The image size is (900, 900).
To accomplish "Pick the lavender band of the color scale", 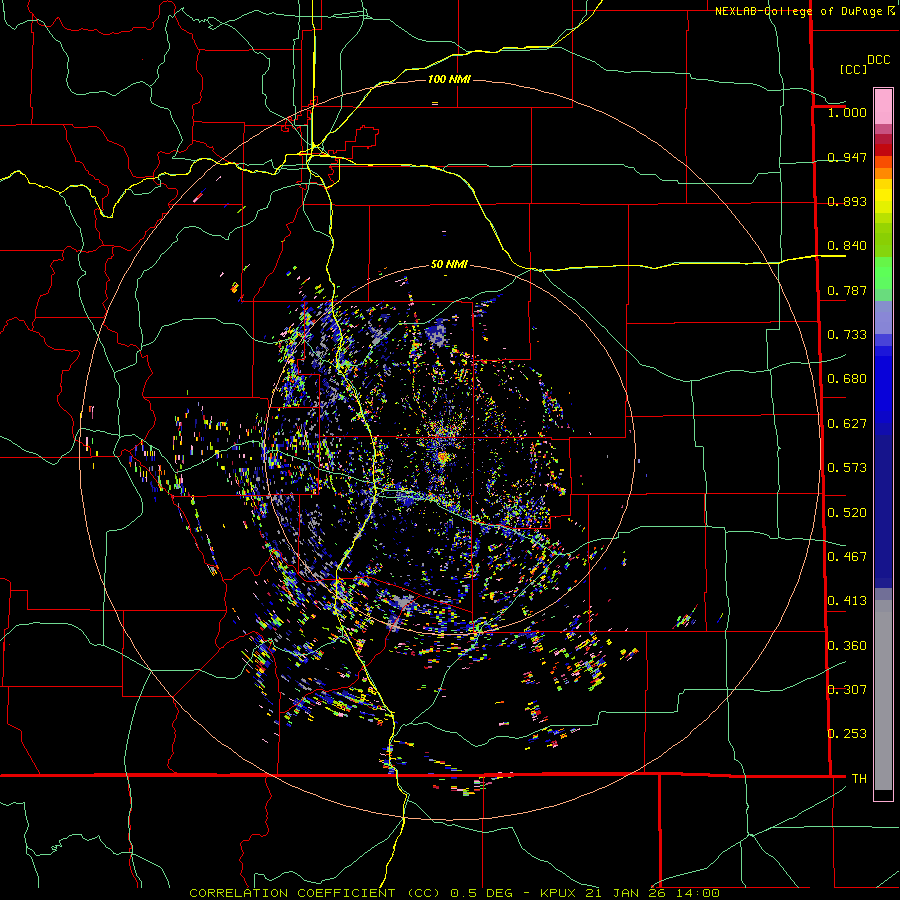I will 883,319.
